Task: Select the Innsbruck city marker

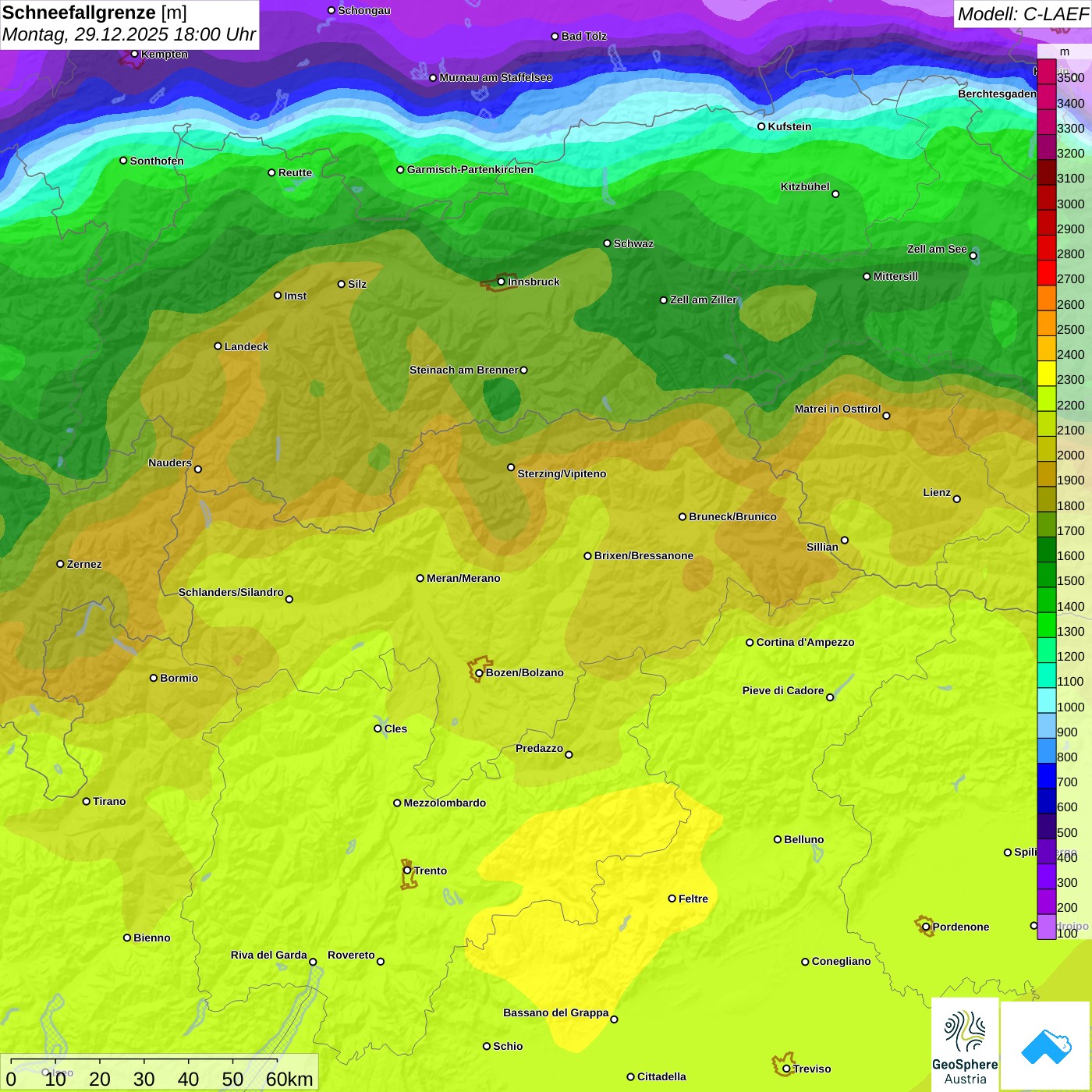Action: coord(502,282)
